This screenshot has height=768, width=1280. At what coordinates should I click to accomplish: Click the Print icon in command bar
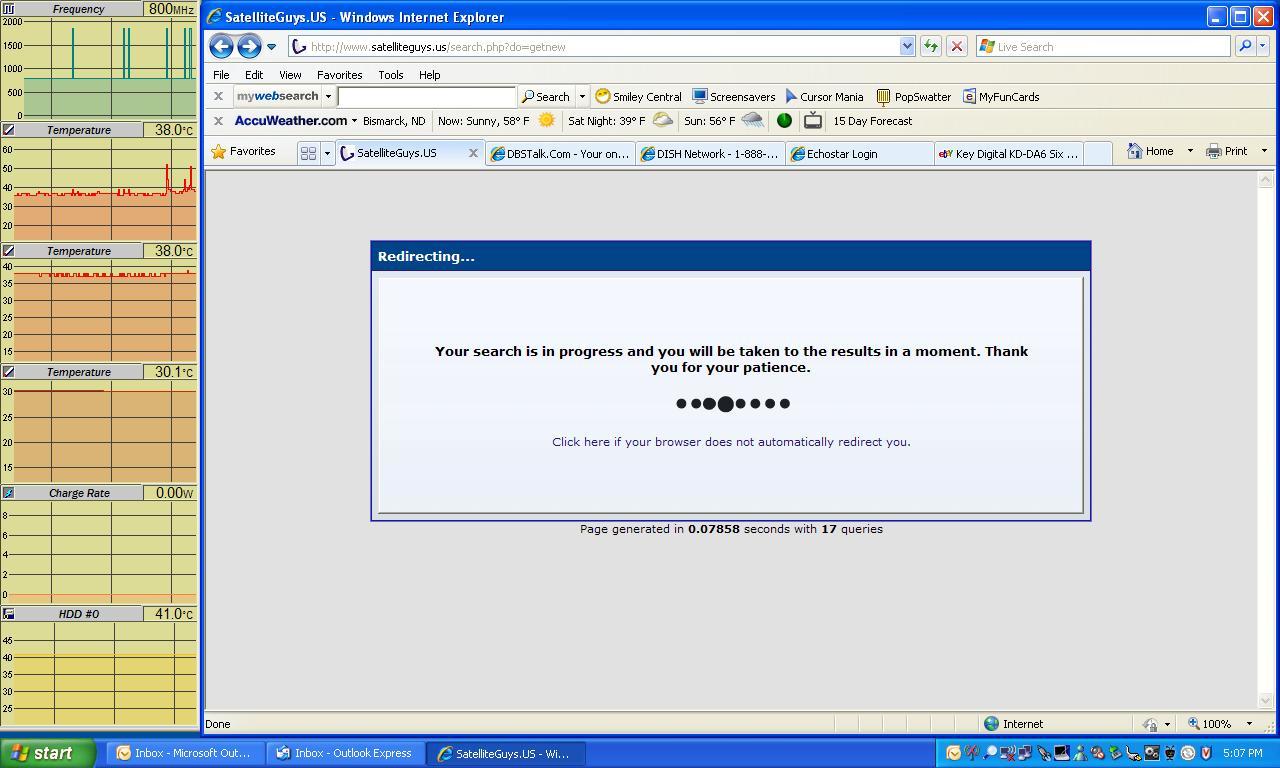point(1227,151)
